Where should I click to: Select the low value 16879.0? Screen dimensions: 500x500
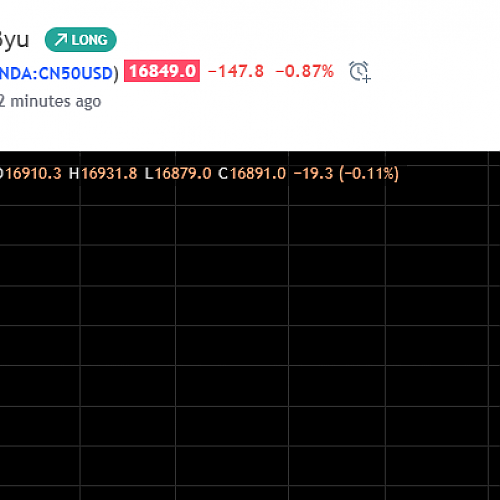(x=183, y=174)
